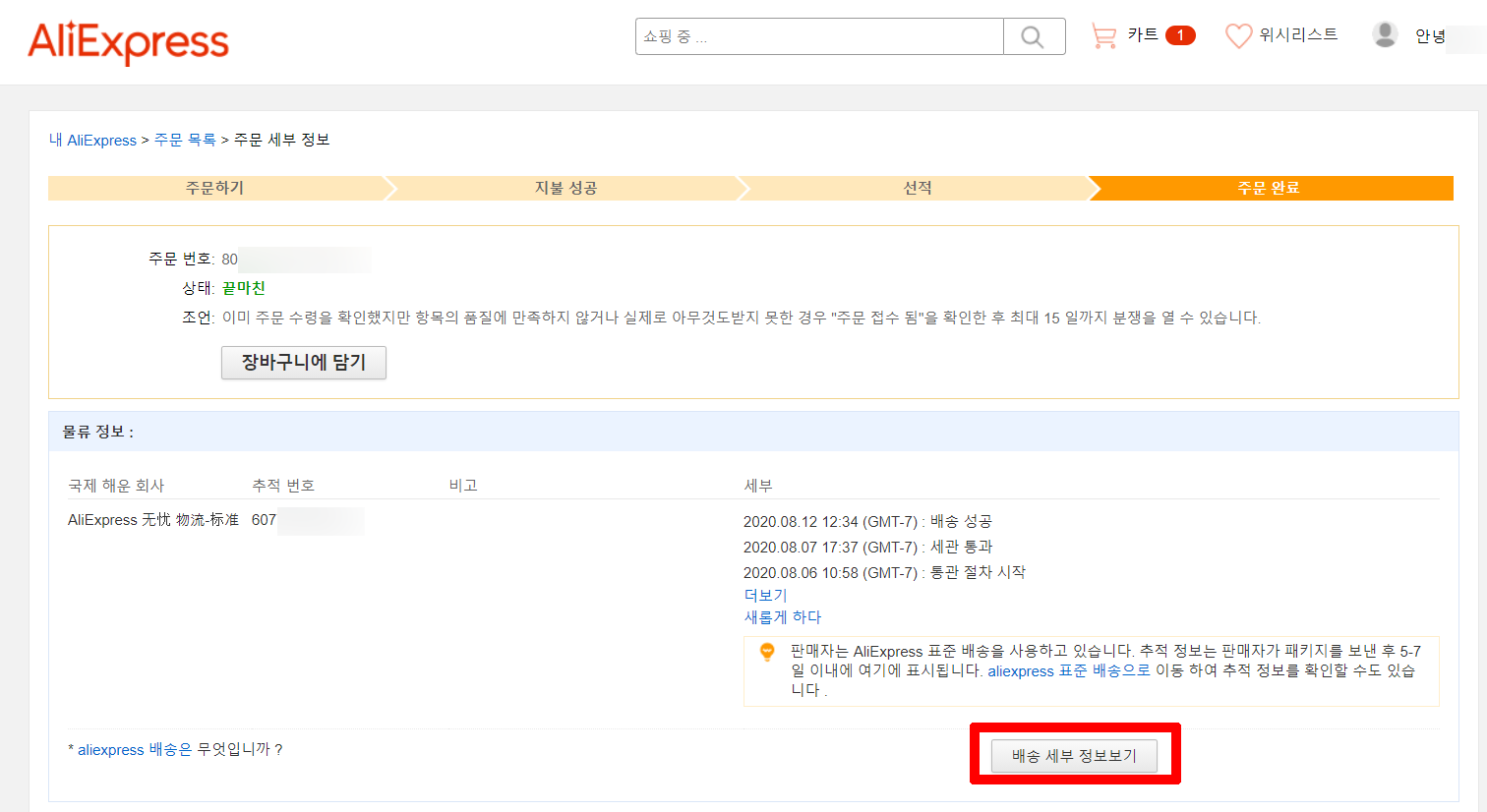
Task: Click the magnifier search button
Action: [x=1034, y=36]
